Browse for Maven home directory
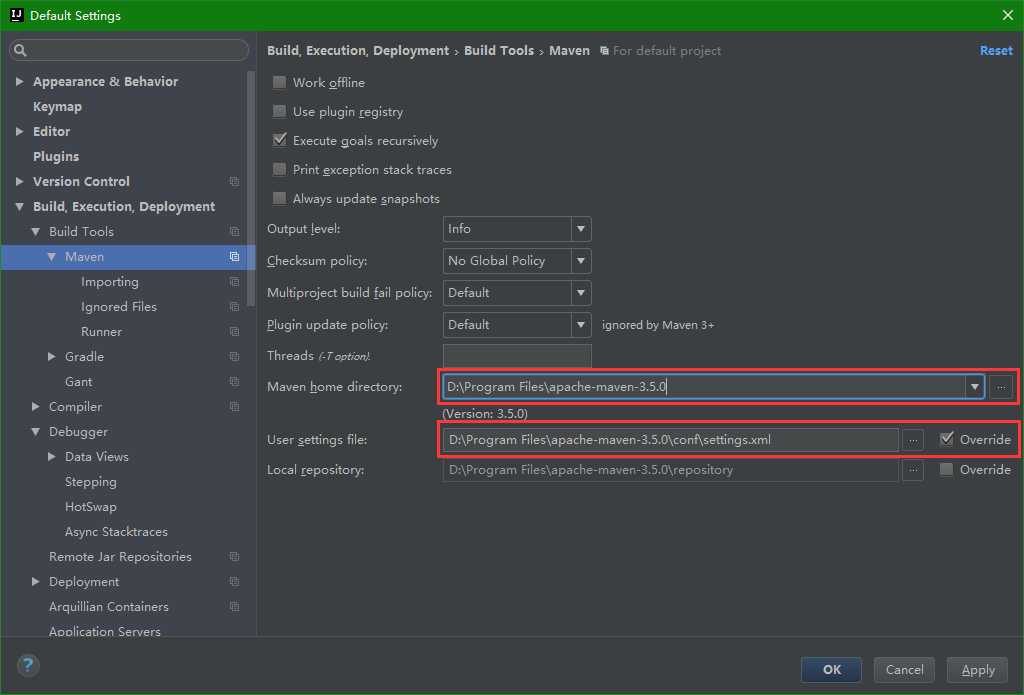The image size is (1024, 695). pyautogui.click(x=1000, y=387)
